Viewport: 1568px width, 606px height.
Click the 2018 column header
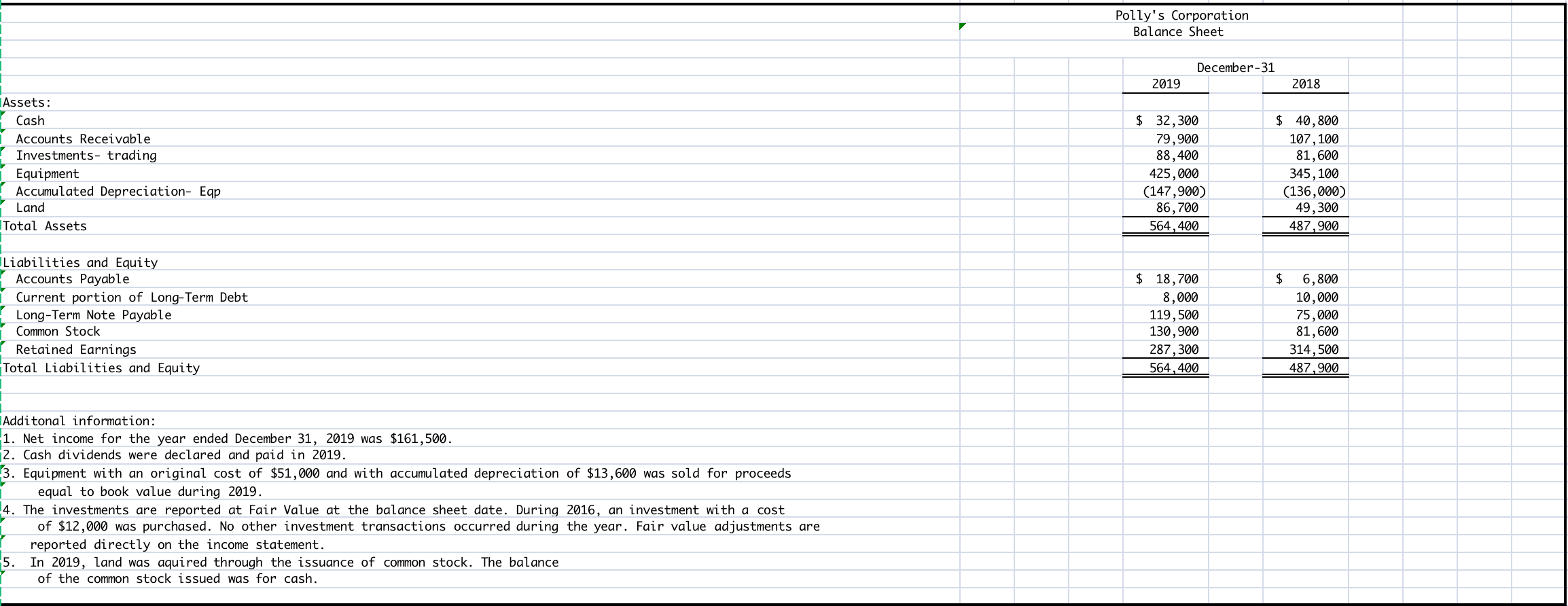coord(1306,84)
